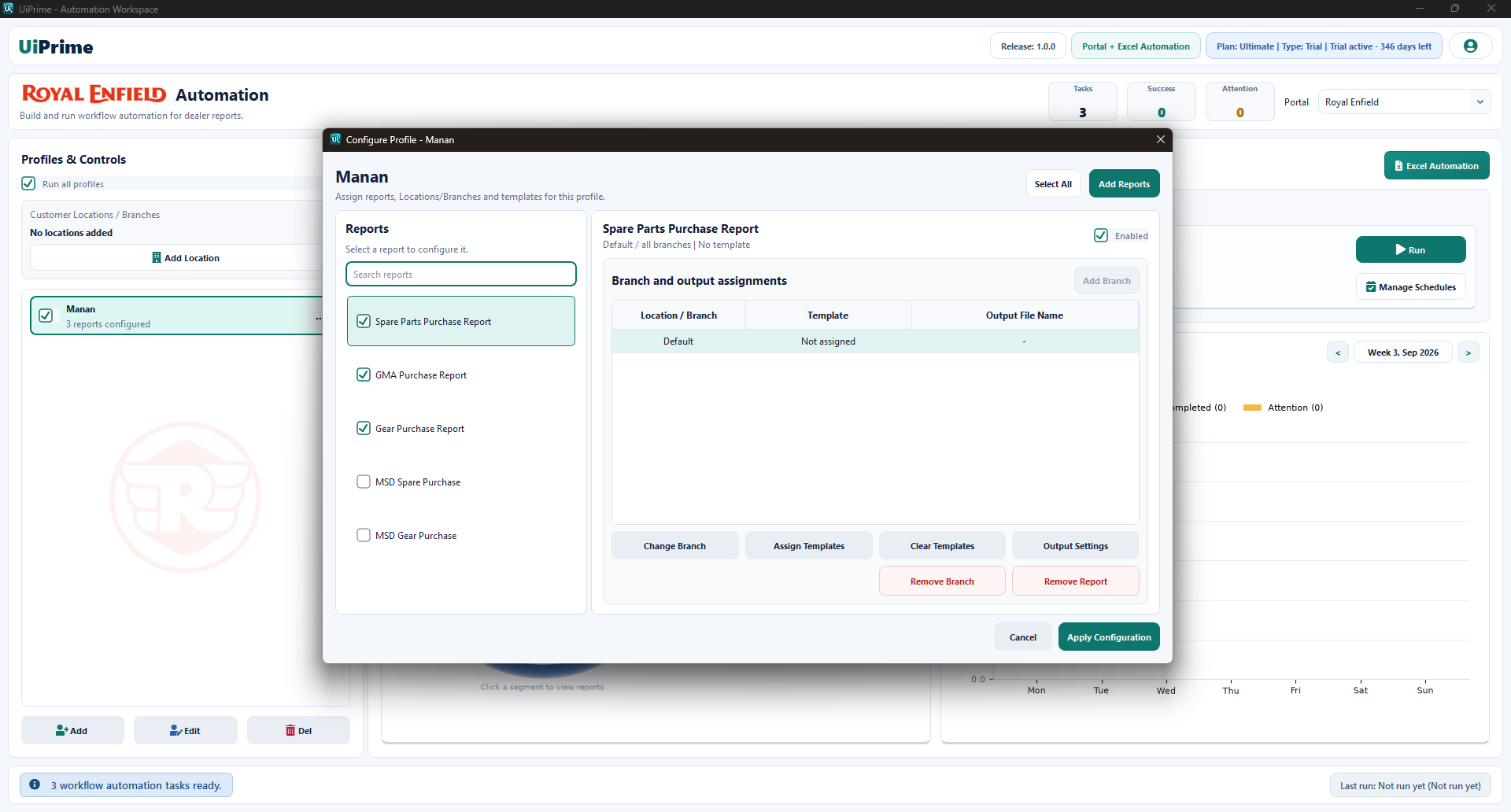The width and height of the screenshot is (1511, 812).
Task: Go to previous week in calendar
Action: [1338, 352]
